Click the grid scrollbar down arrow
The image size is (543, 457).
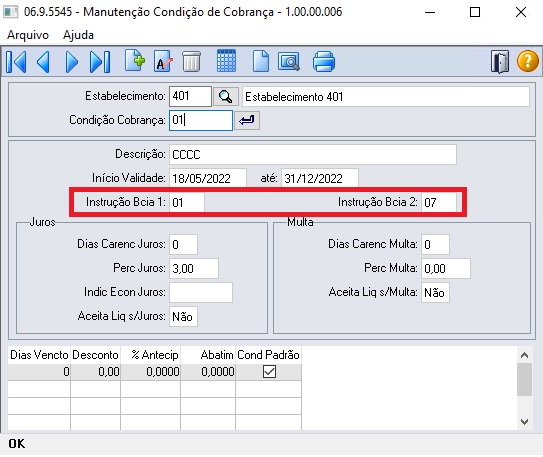tap(524, 422)
